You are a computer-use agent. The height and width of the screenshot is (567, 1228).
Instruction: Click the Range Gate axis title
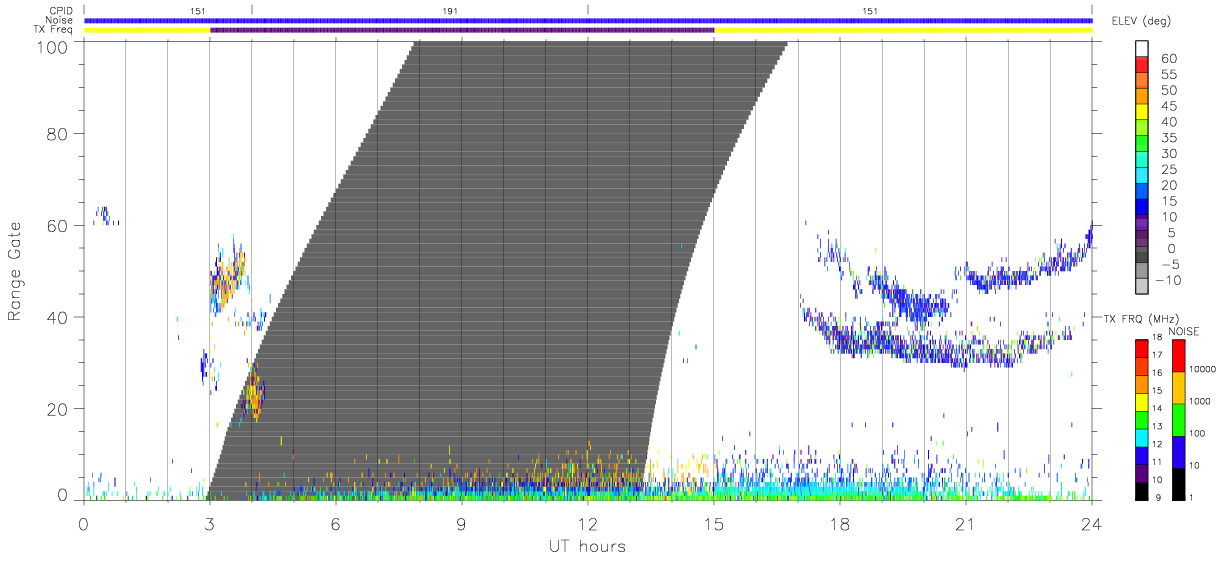[15, 270]
